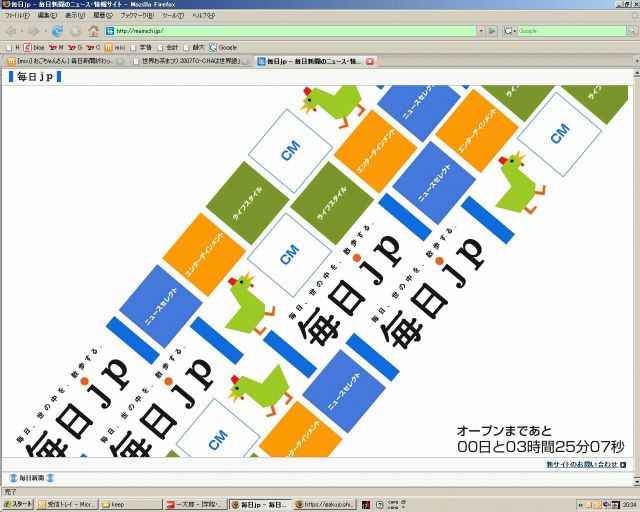Close the [mixi] tab with its close button

tap(120, 61)
